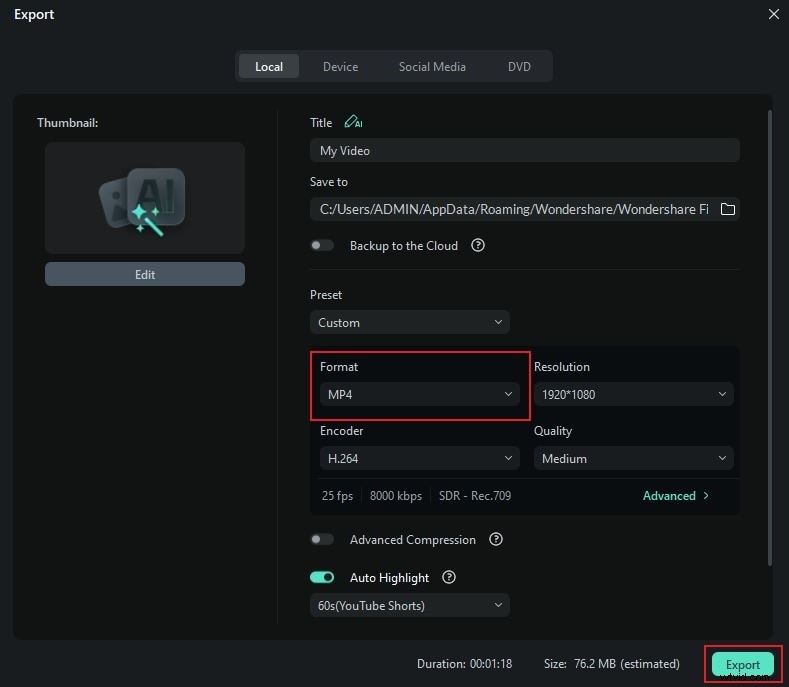The height and width of the screenshot is (687, 789).
Task: Click the Edit thumbnail button
Action: point(145,274)
